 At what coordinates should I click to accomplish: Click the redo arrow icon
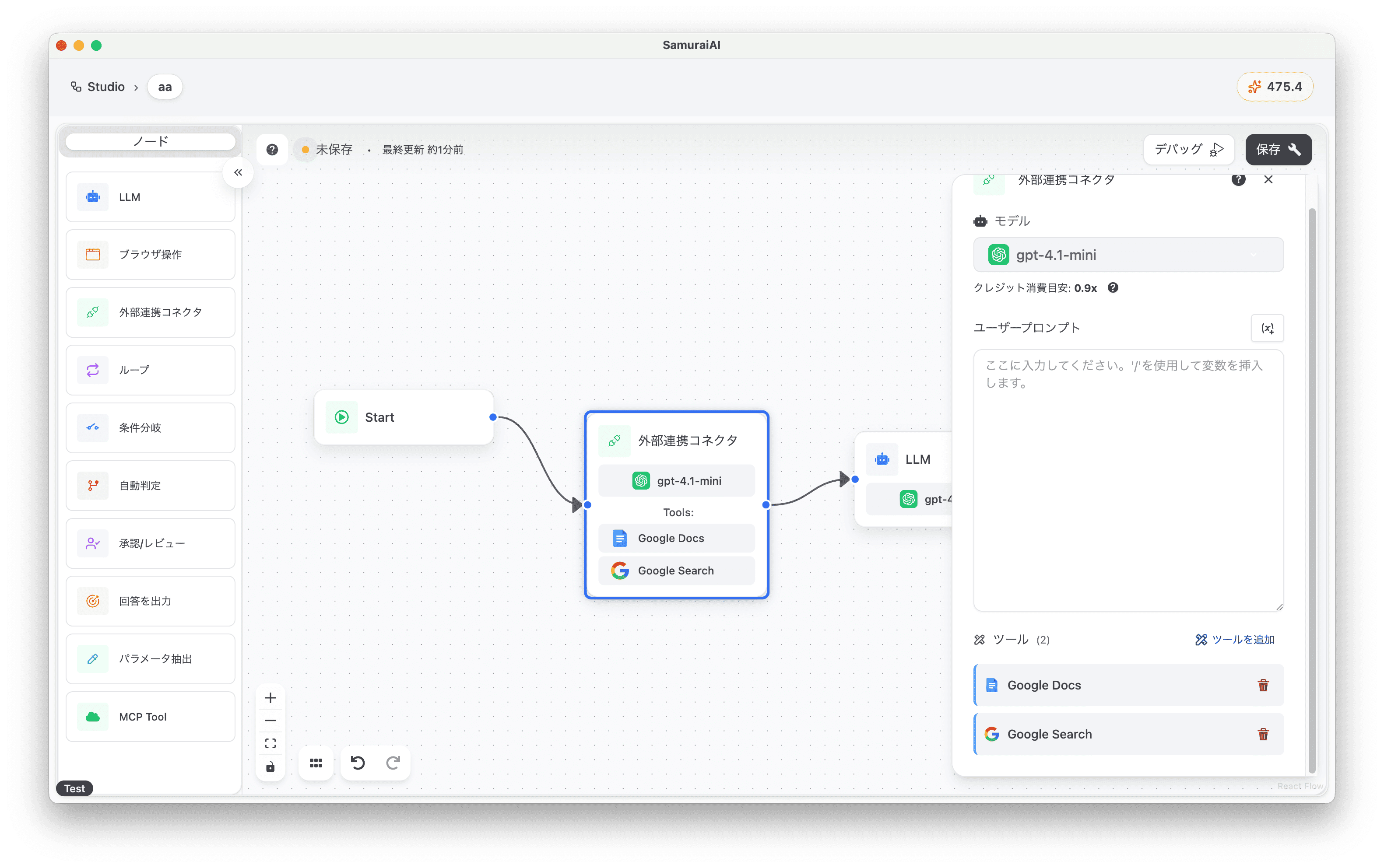(393, 763)
